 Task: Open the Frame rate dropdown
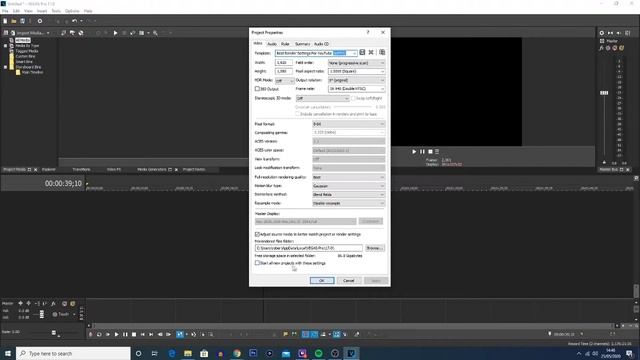[x=356, y=89]
